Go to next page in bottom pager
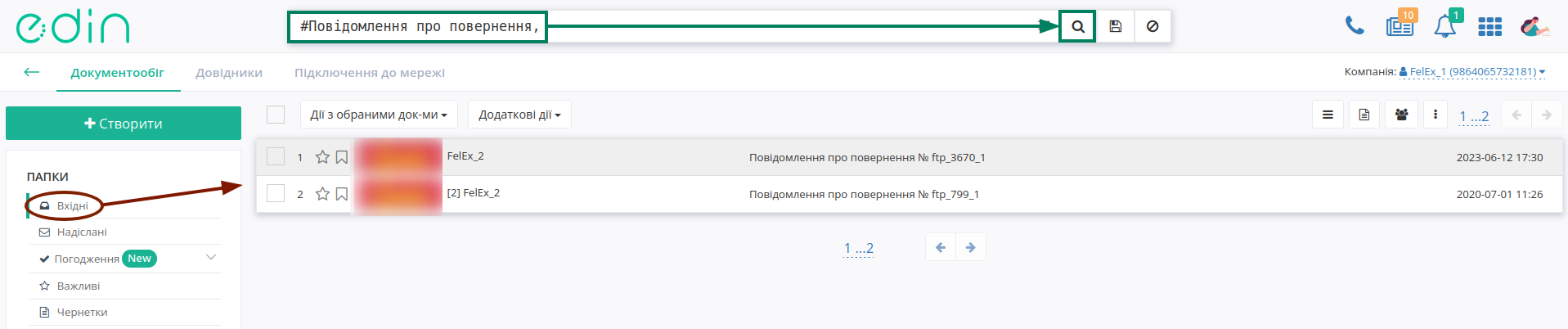This screenshot has height=329, width=1568. pyautogui.click(x=971, y=247)
